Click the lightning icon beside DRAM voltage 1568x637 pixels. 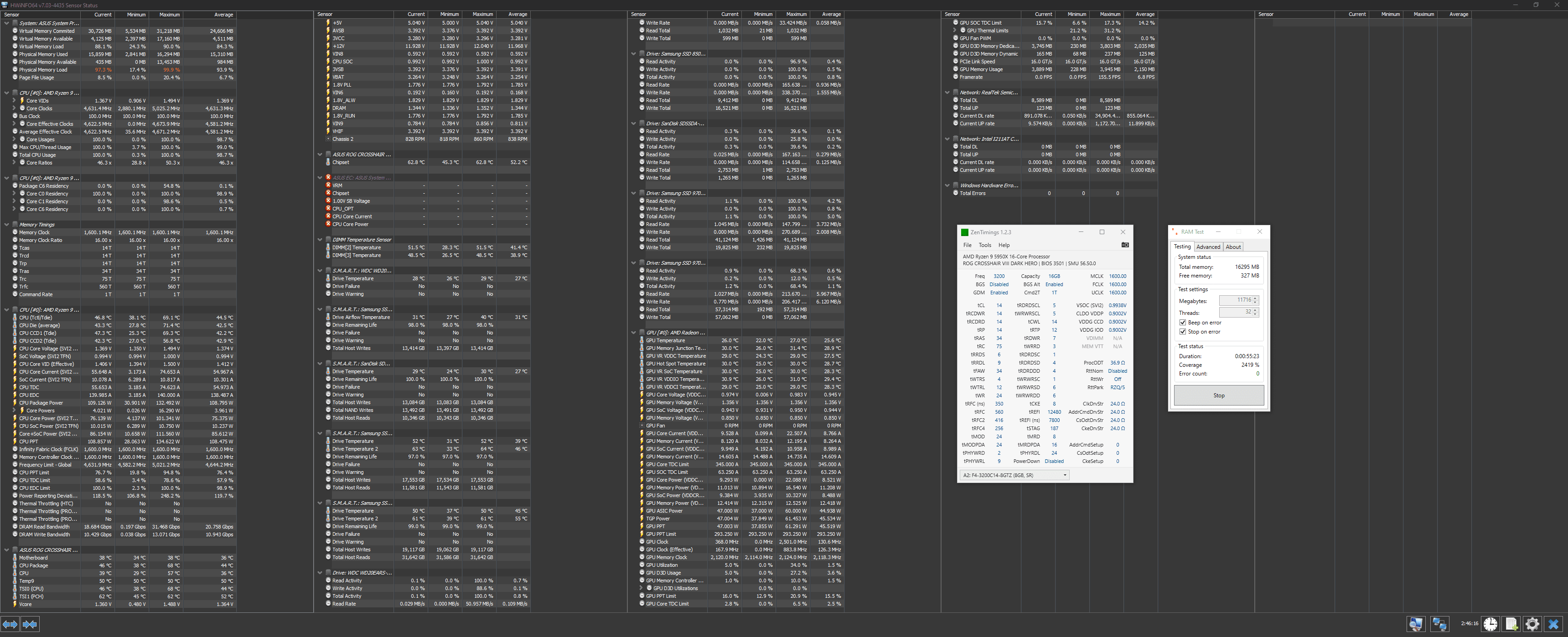pyautogui.click(x=328, y=108)
